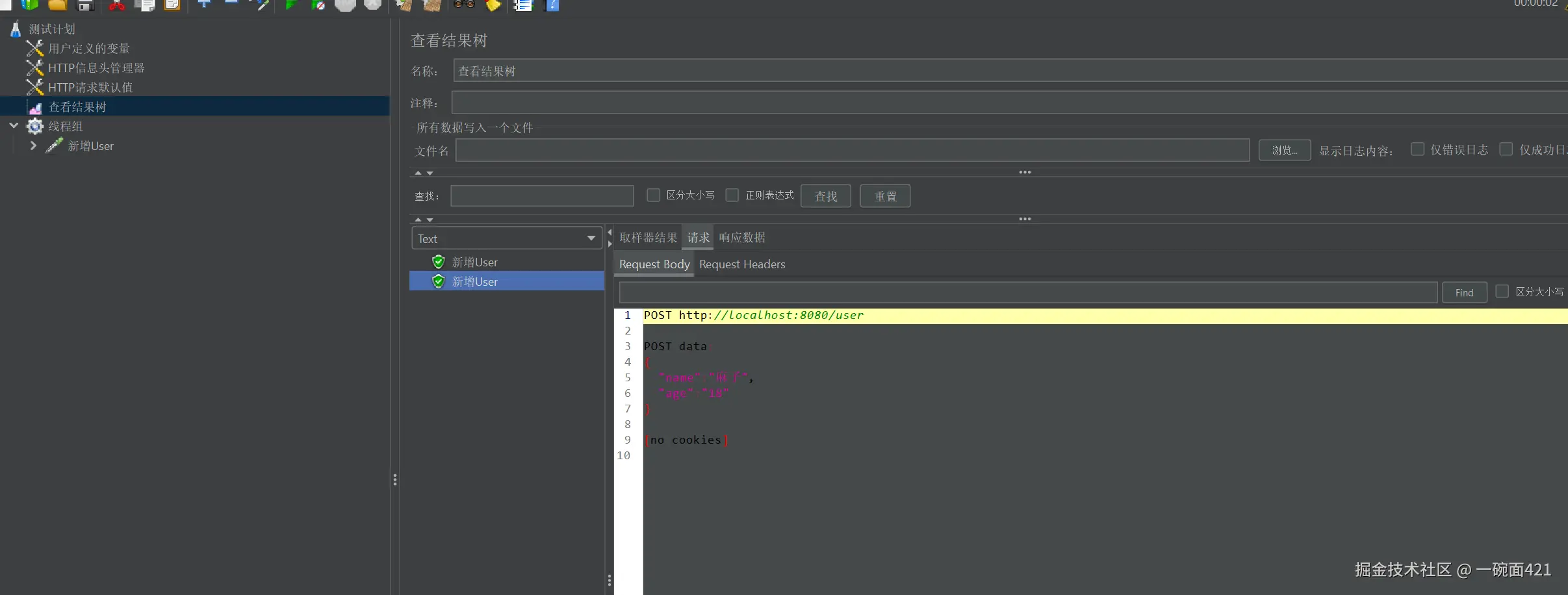1568x595 pixels.
Task: Start test without pauses icon
Action: tap(318, 5)
